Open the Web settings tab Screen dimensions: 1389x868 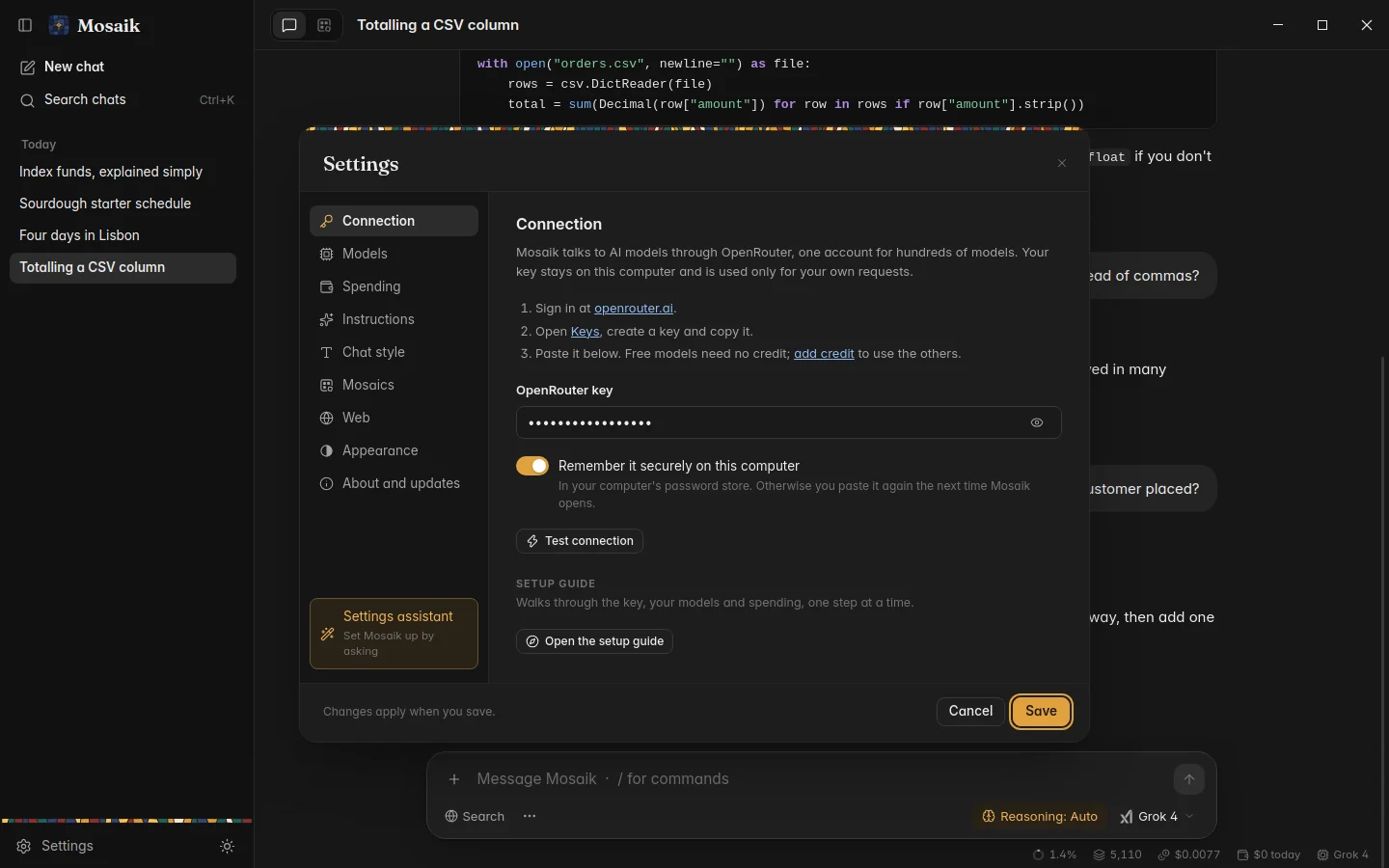394,418
